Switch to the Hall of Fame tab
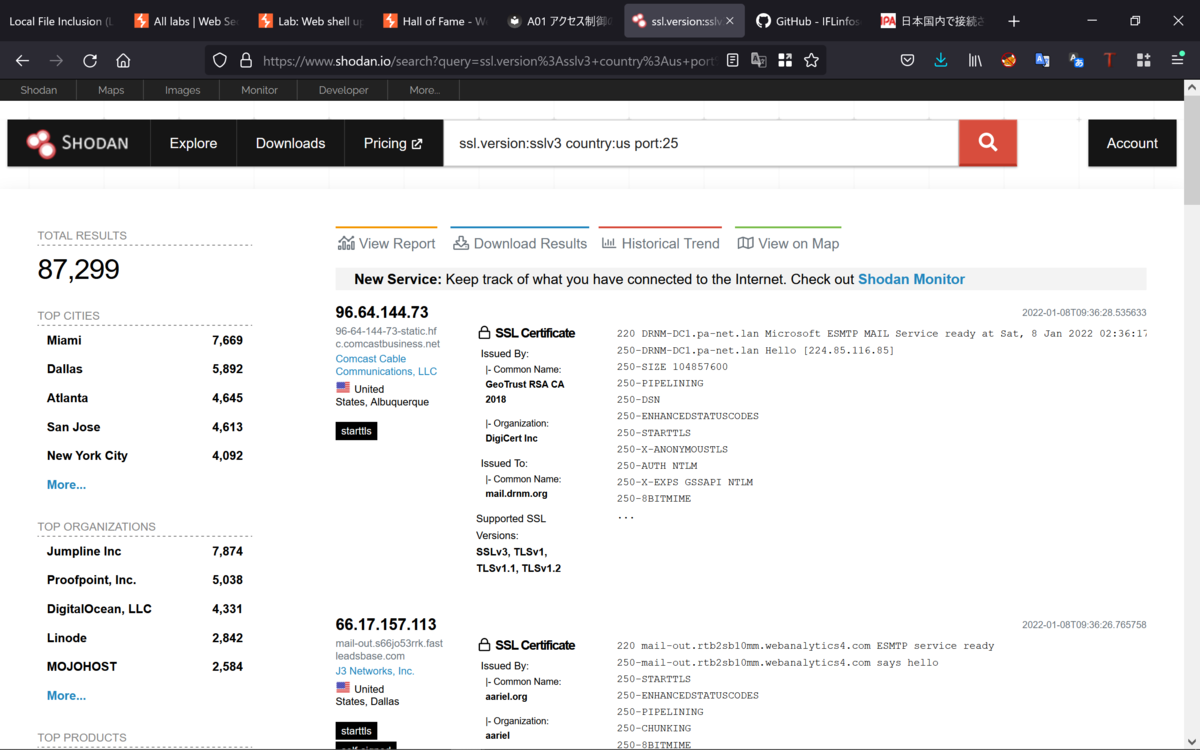The width and height of the screenshot is (1200, 750). [435, 21]
